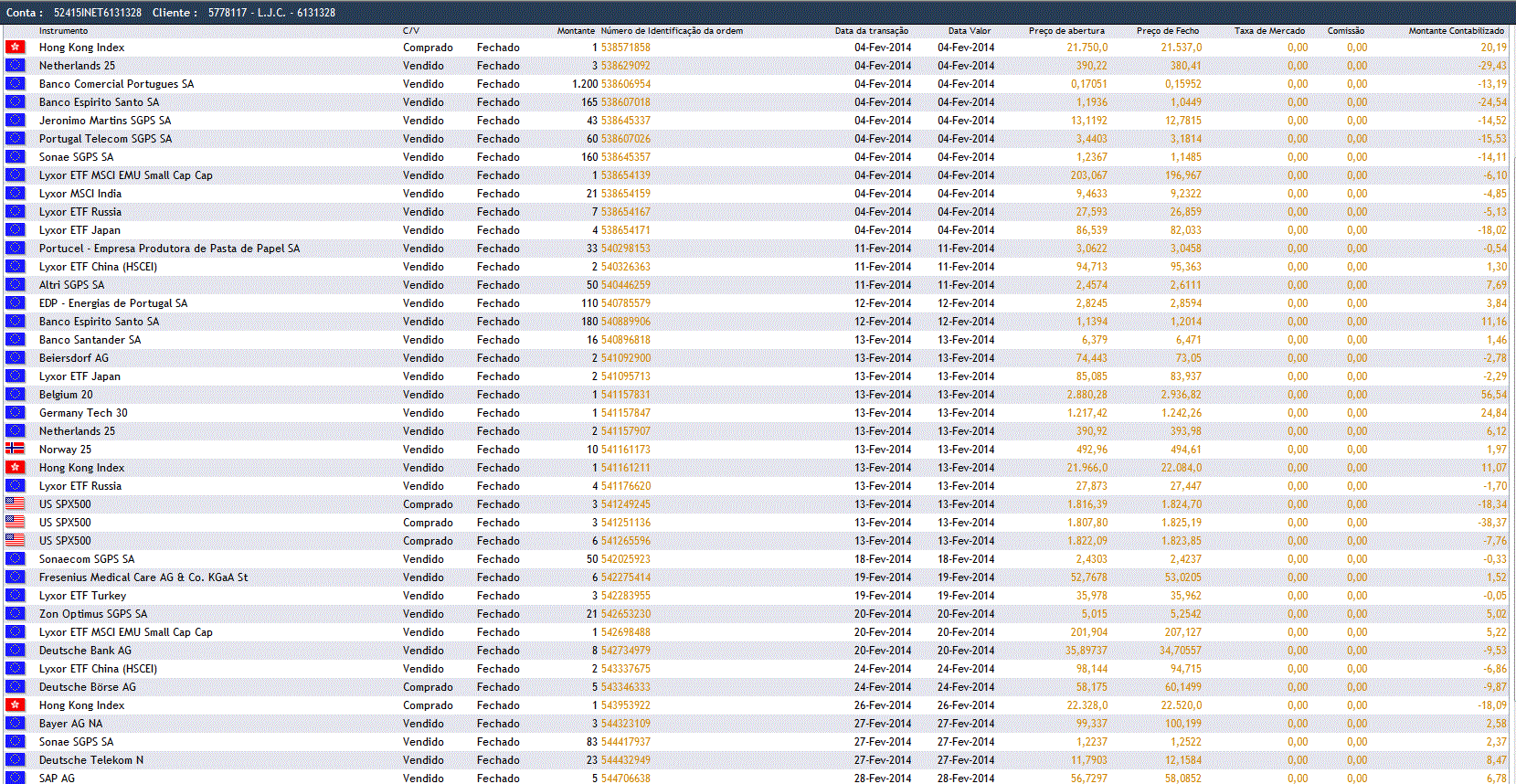Click the flag icon for Portugal Telecom SGPS SA
This screenshot has width=1516, height=784.
15,138
